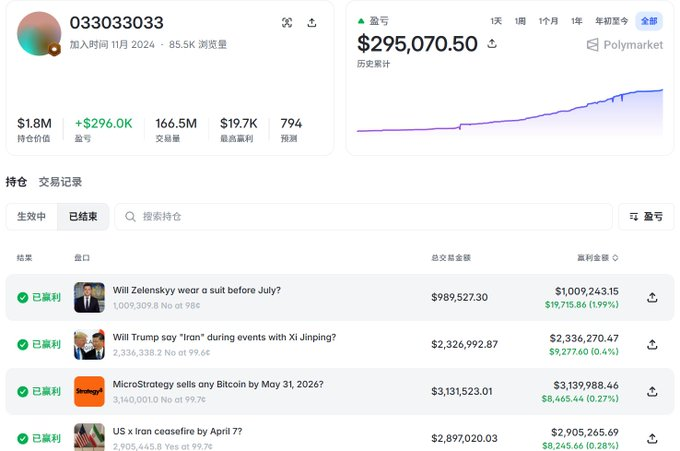
Task: Click the 盘口 column header
Action: pos(82,258)
